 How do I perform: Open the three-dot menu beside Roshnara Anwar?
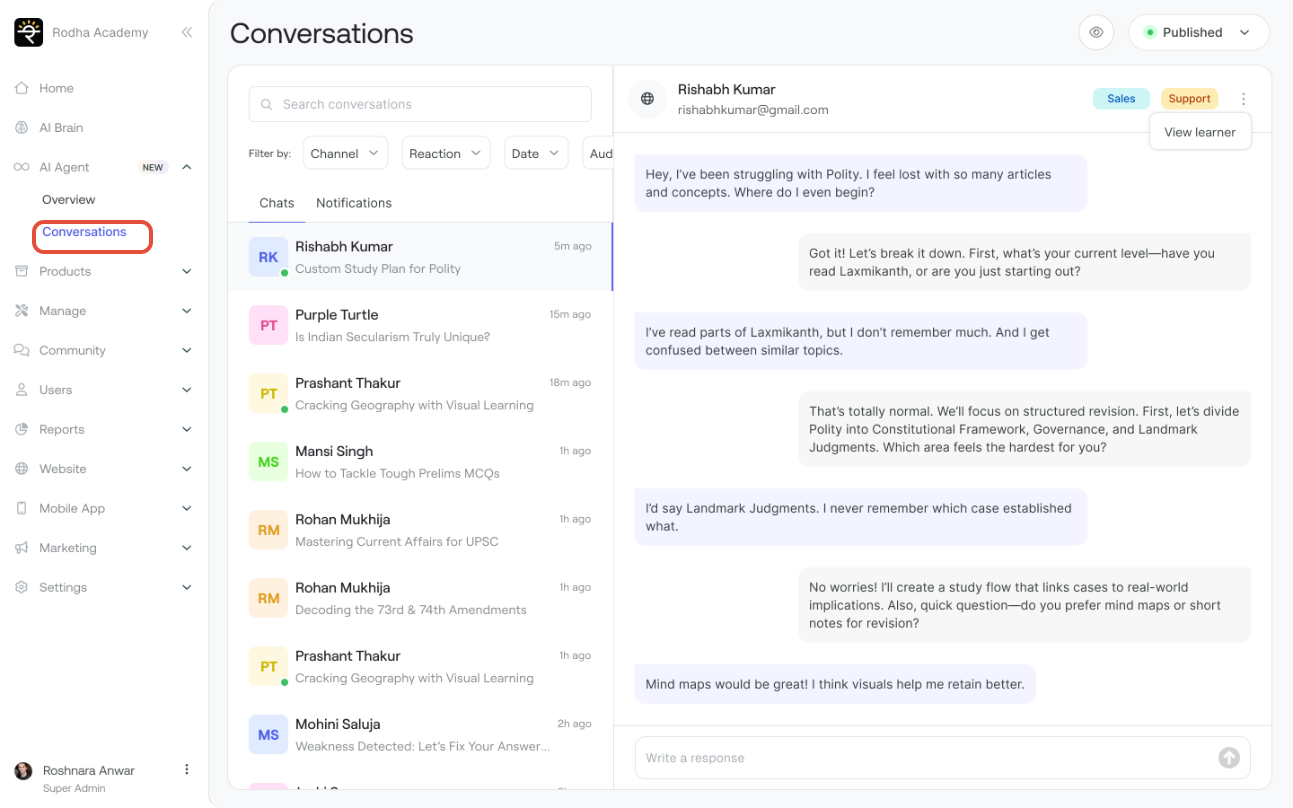(x=186, y=770)
